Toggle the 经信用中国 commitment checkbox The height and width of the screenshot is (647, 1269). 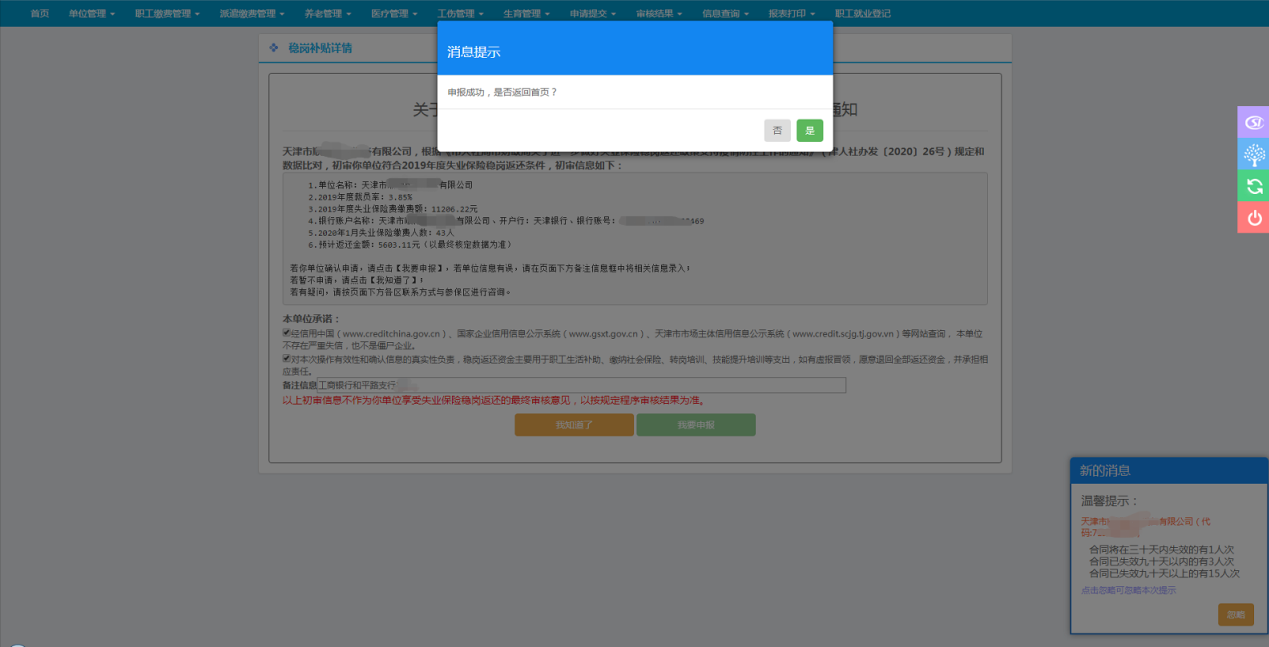point(286,332)
